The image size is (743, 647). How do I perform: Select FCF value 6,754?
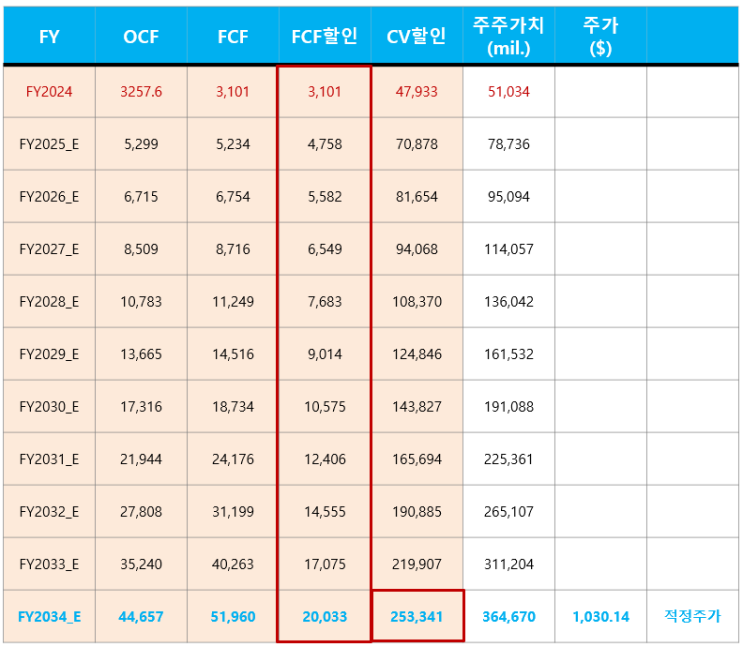click(x=233, y=197)
